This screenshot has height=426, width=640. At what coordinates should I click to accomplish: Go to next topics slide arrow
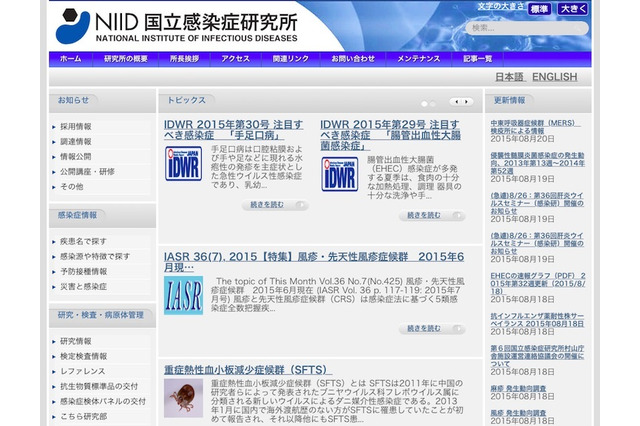[467, 101]
